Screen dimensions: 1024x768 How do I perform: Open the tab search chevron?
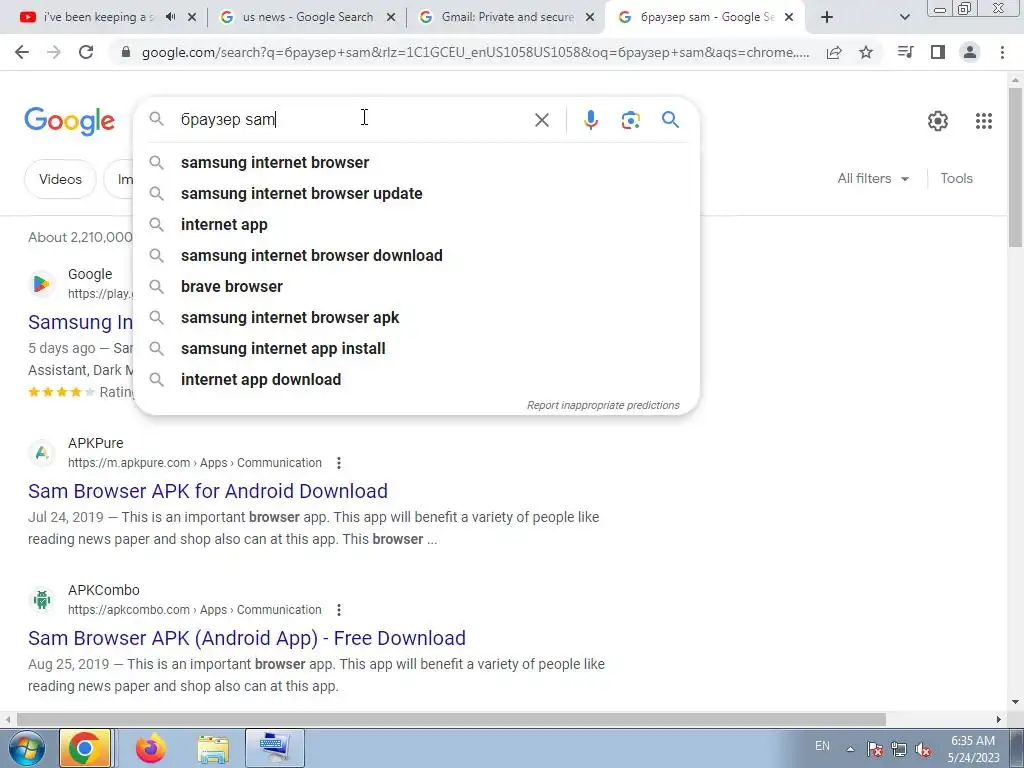[x=904, y=18]
